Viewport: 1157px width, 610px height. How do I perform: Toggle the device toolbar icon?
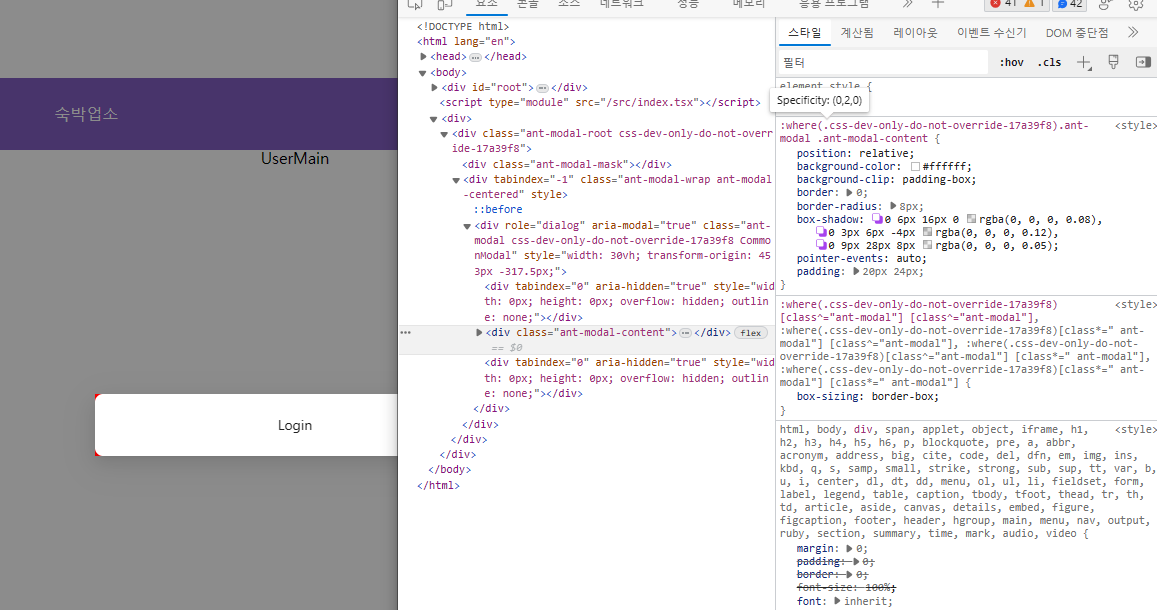point(444,4)
